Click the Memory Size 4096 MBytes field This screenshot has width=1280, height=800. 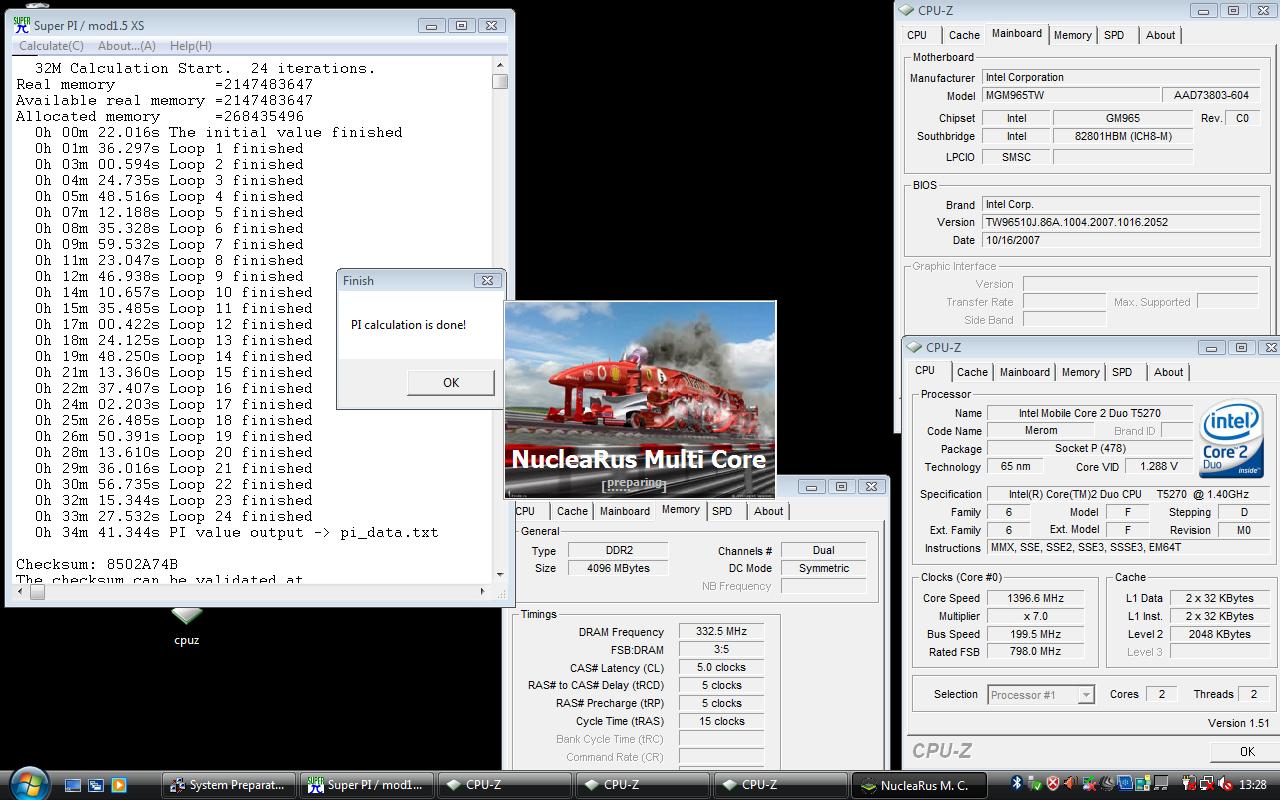[620, 568]
